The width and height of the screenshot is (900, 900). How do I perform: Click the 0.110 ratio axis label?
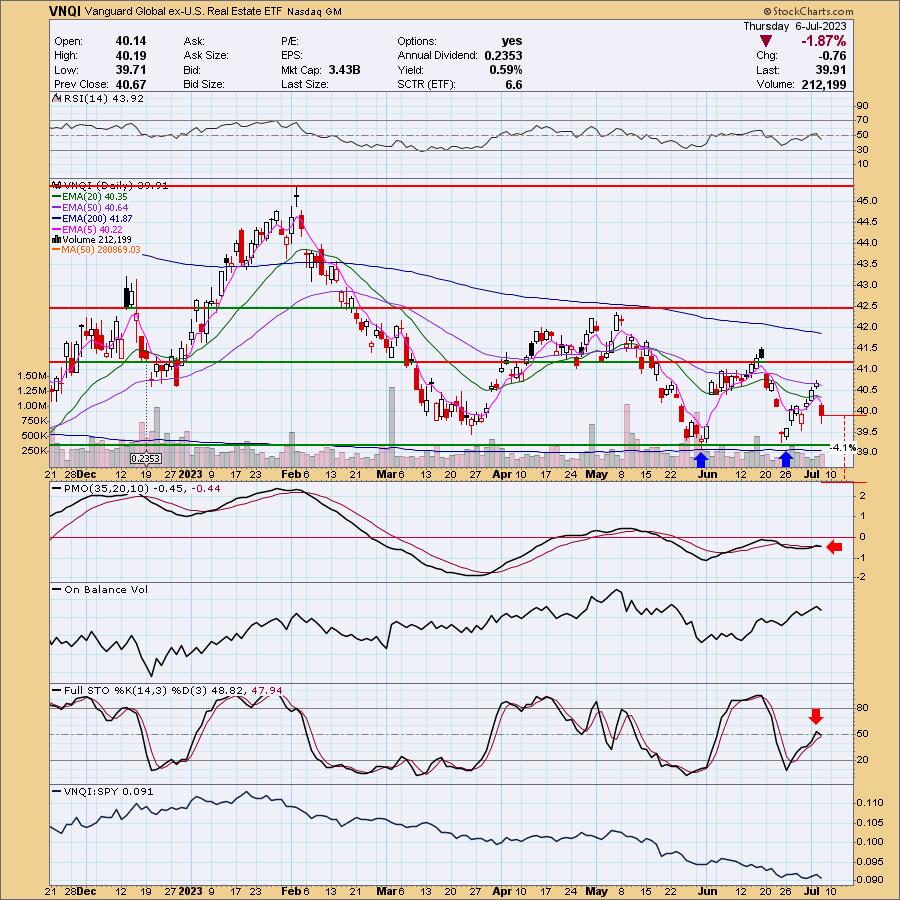pos(871,802)
